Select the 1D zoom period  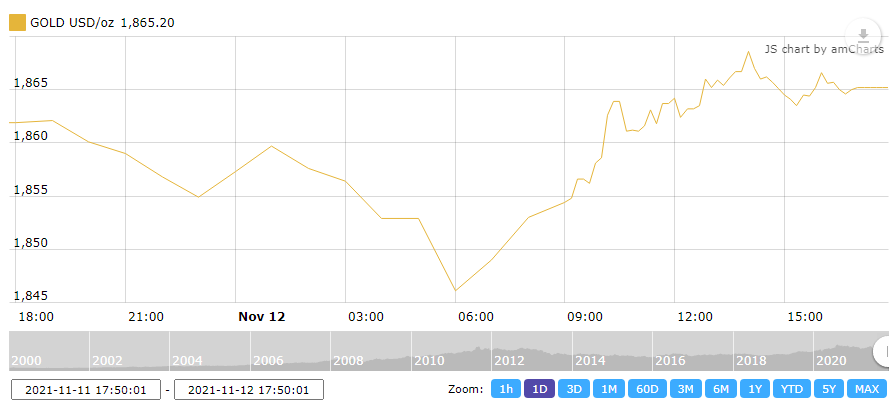tap(540, 389)
